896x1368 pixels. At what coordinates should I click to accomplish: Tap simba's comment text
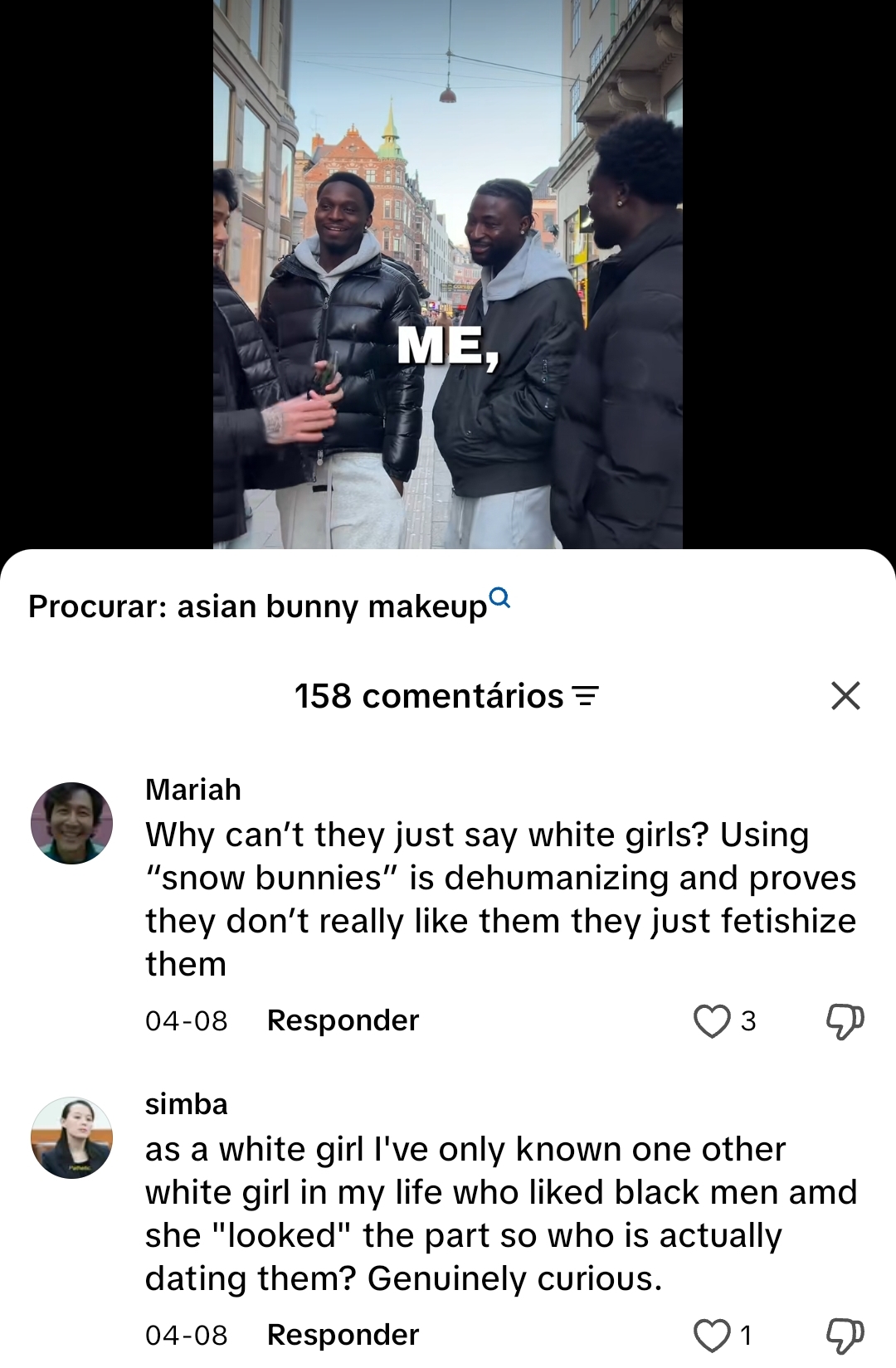coord(501,1214)
